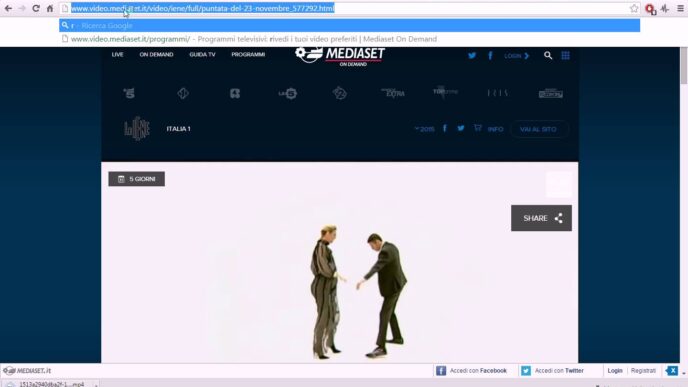This screenshot has width=688, height=387.
Task: Select the Mediaset Extra channel logo
Action: [393, 93]
